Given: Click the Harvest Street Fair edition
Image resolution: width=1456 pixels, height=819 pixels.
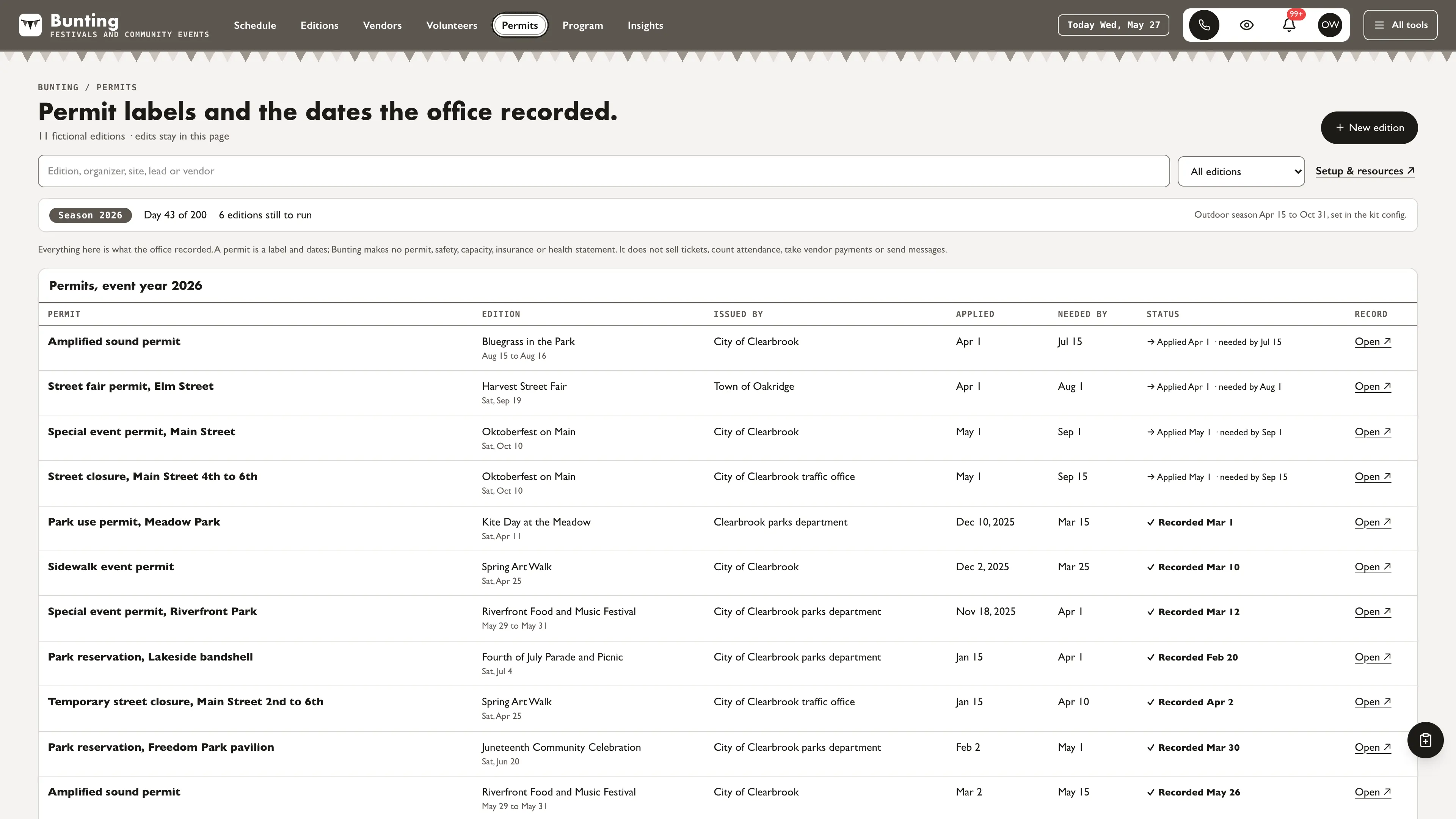Looking at the screenshot, I should pyautogui.click(x=524, y=386).
